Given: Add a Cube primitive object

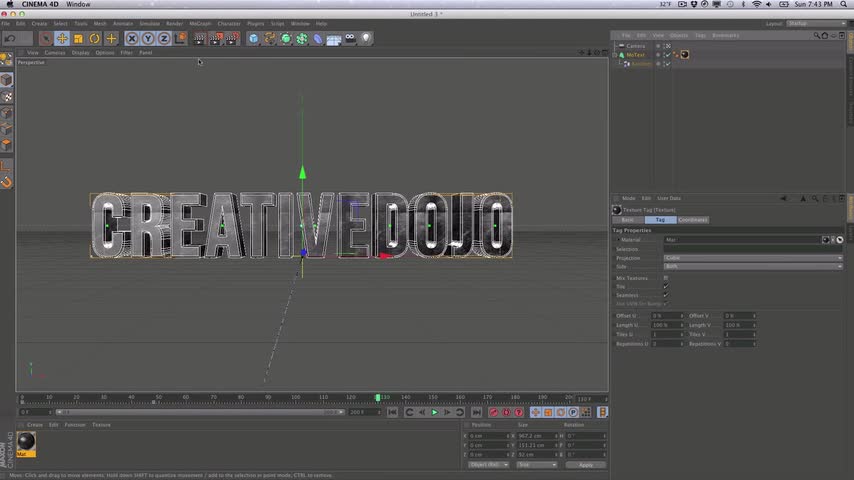Looking at the screenshot, I should point(254,39).
